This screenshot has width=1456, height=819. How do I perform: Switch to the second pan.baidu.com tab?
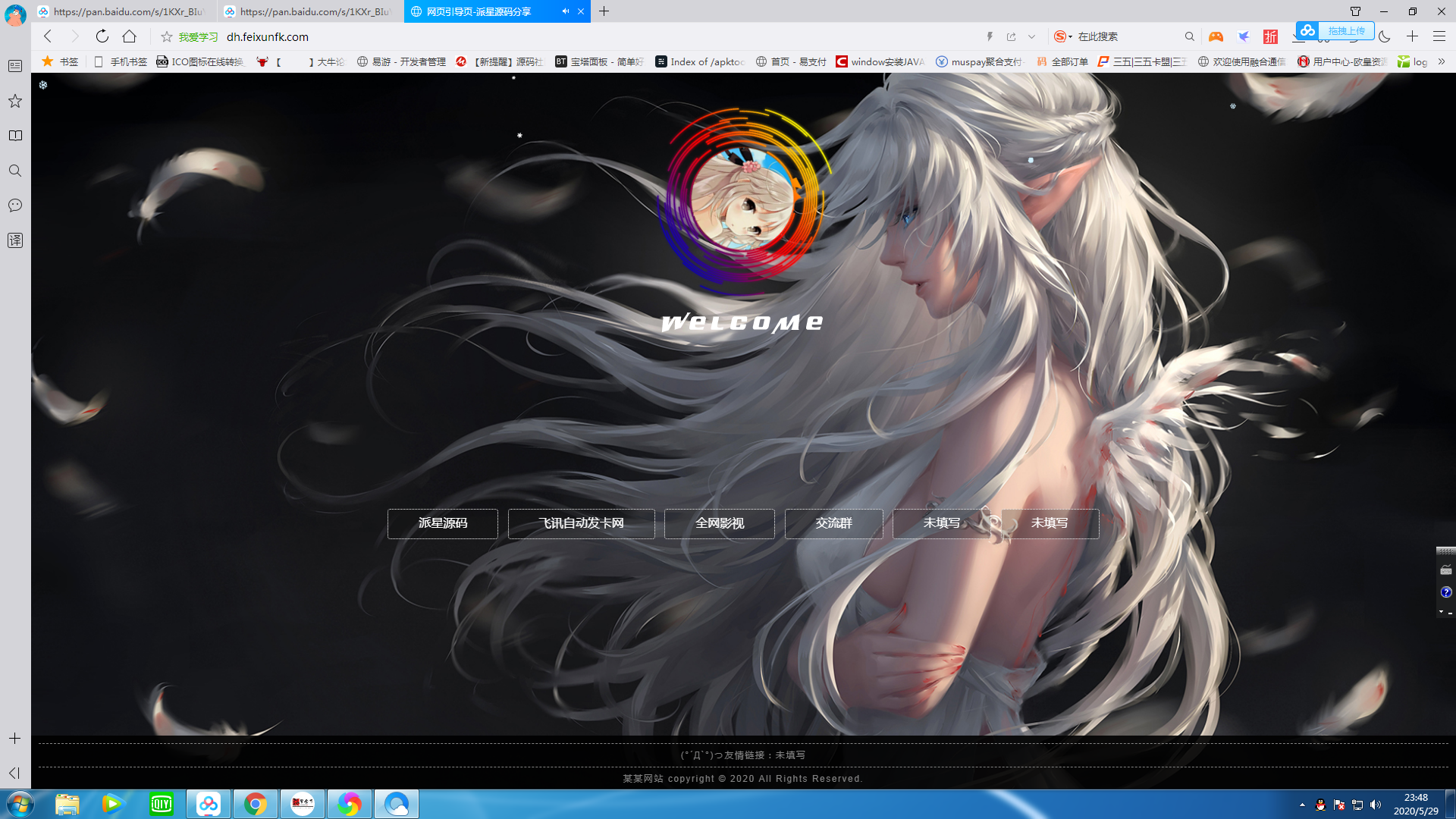pos(310,11)
